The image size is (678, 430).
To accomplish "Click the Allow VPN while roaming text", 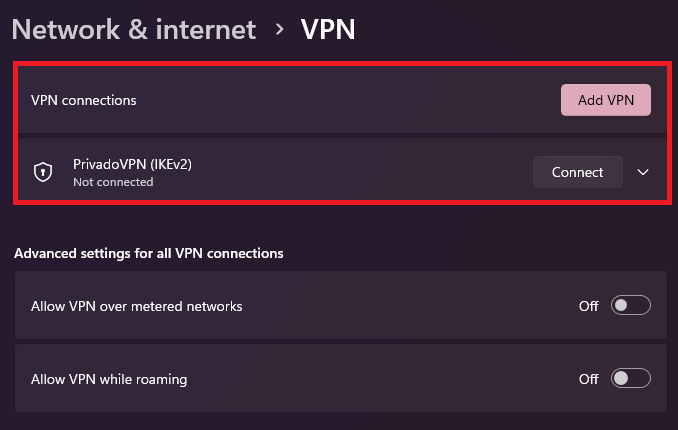I will [x=109, y=379].
